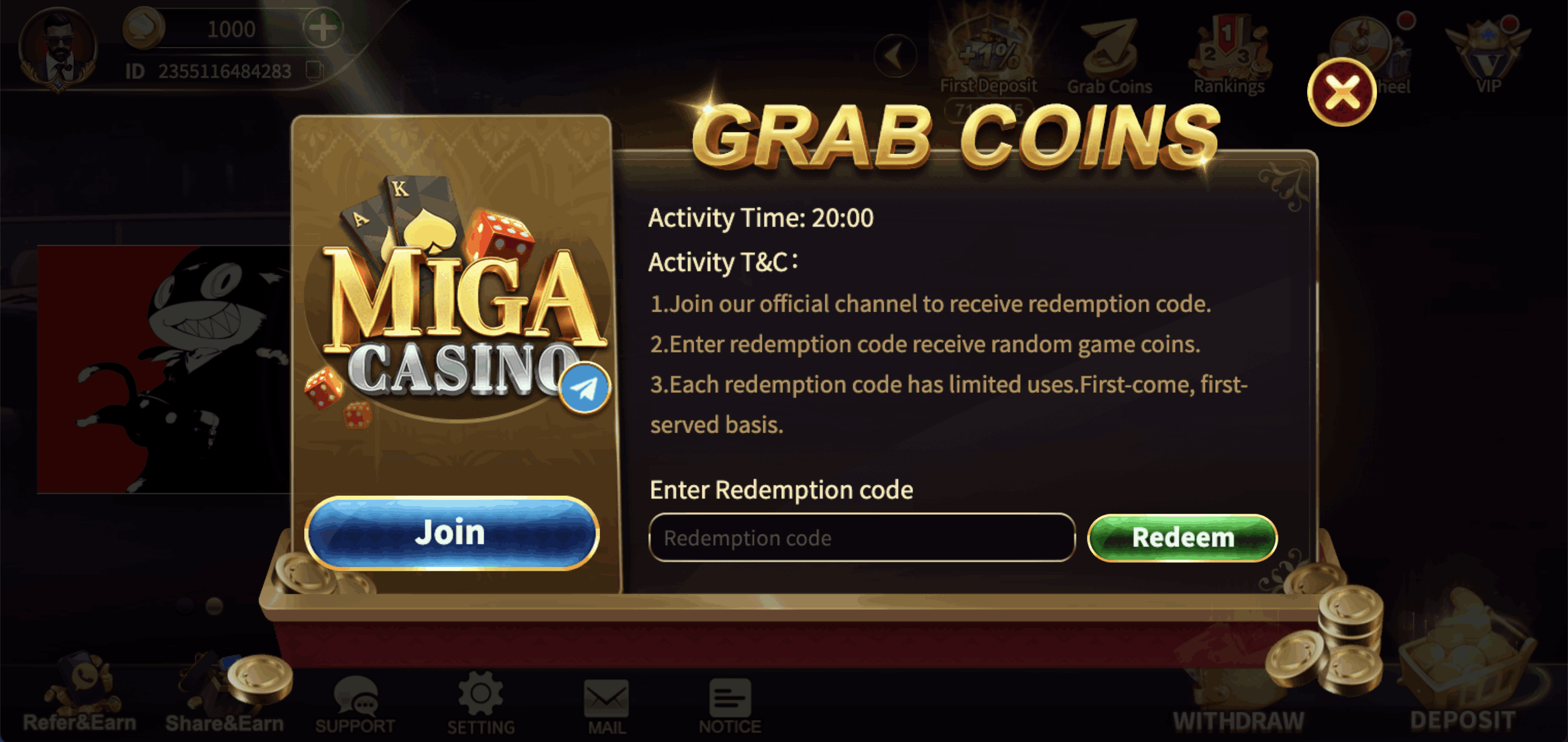Screen dimensions: 1568x742
Task: Open the NOTICE icon
Action: [730, 707]
